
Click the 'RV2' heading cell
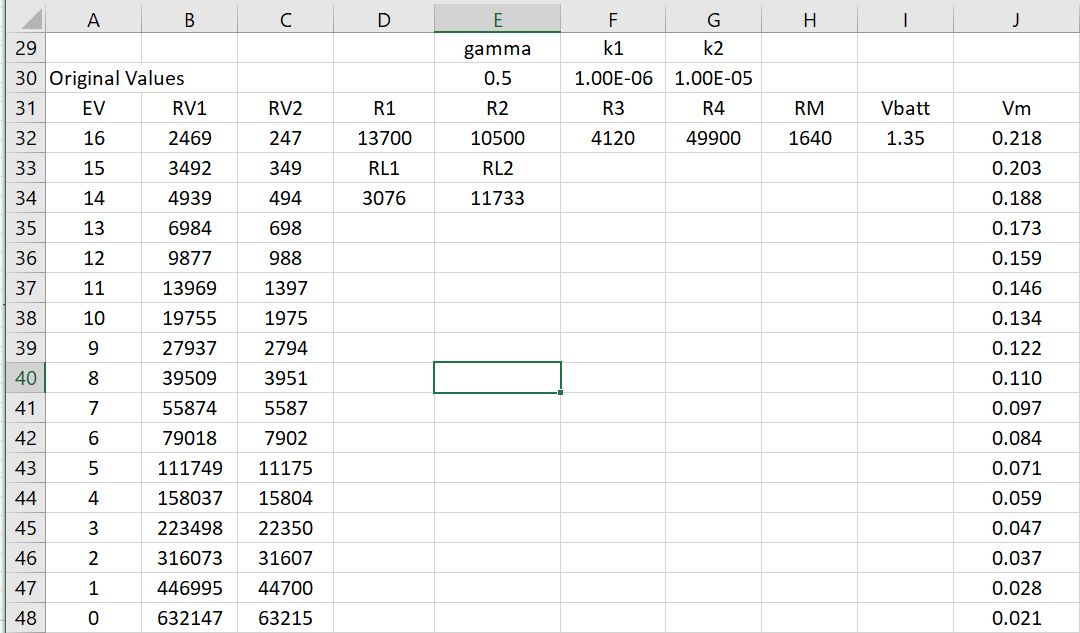[285, 108]
